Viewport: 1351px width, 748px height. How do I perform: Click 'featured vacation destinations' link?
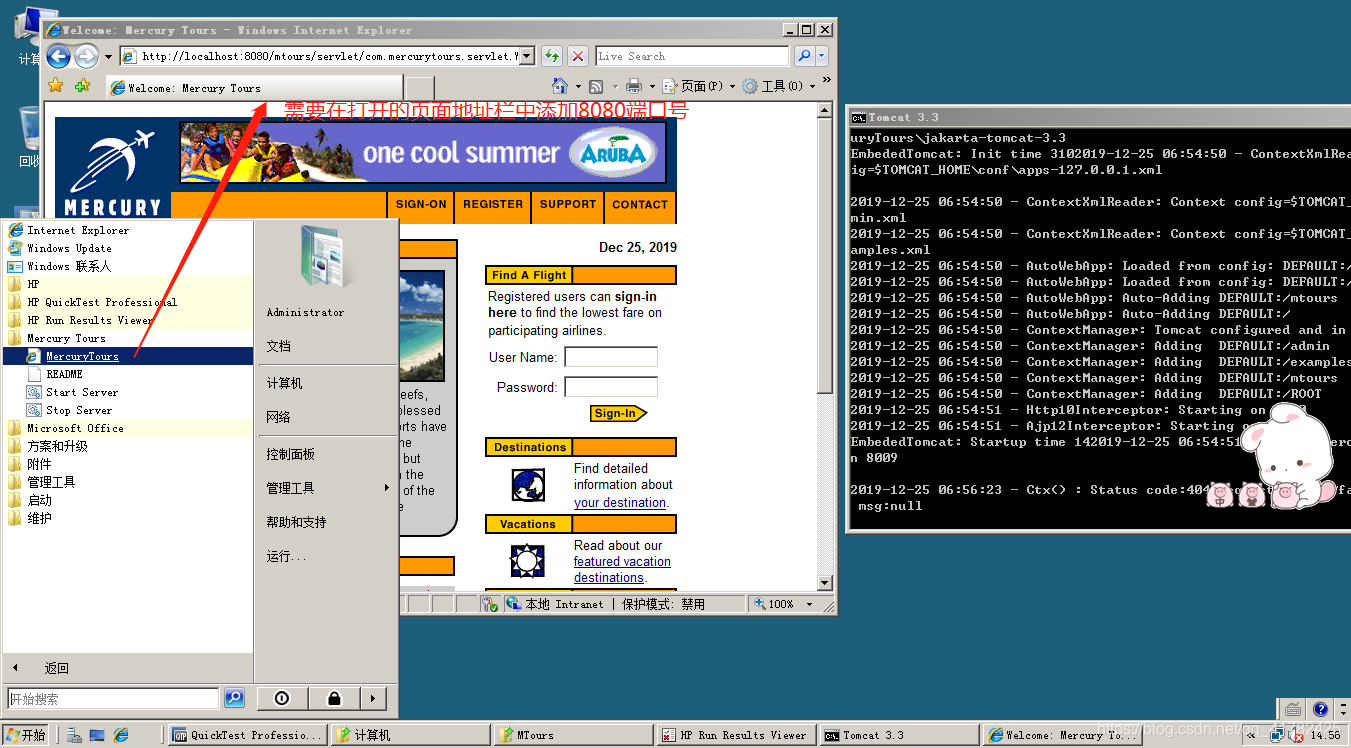[x=622, y=570]
